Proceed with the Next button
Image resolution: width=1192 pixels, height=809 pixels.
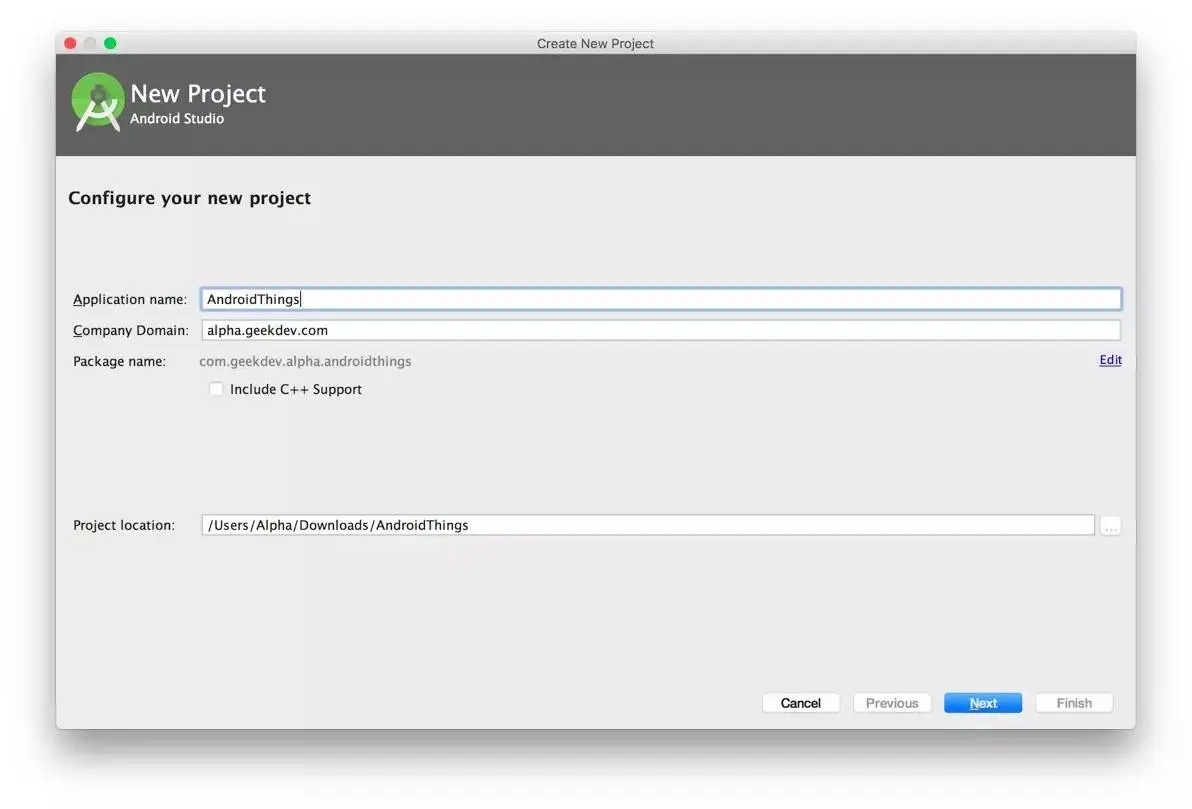click(983, 703)
